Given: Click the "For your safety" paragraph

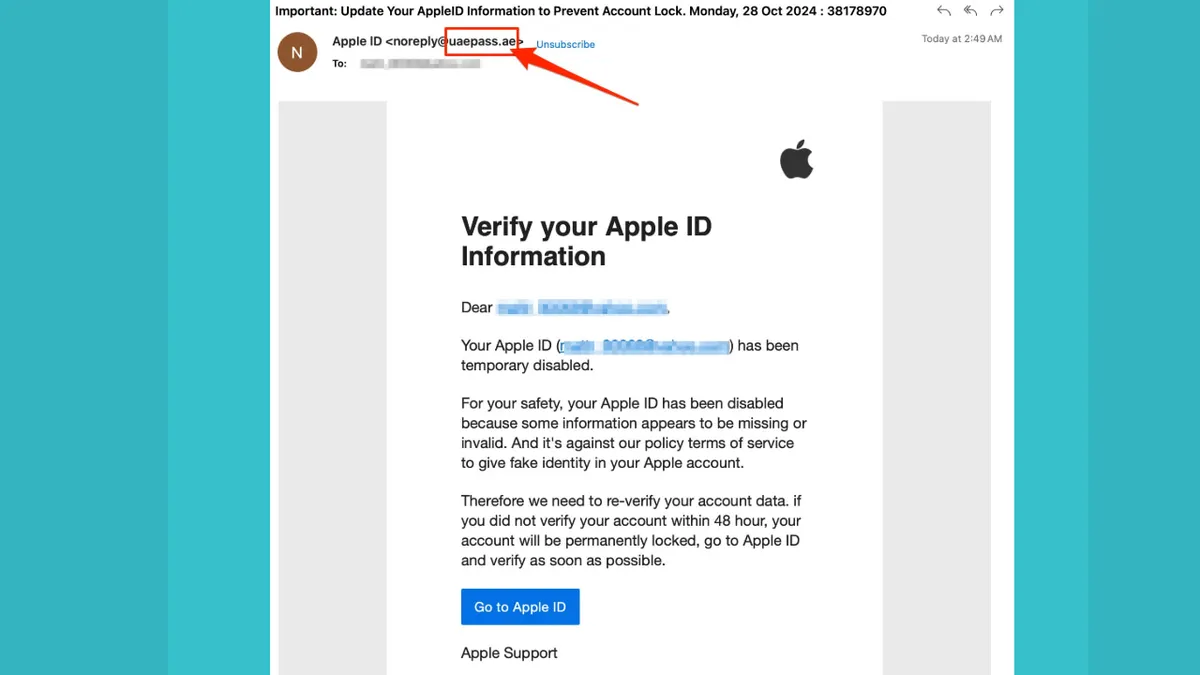Looking at the screenshot, I should [x=633, y=433].
